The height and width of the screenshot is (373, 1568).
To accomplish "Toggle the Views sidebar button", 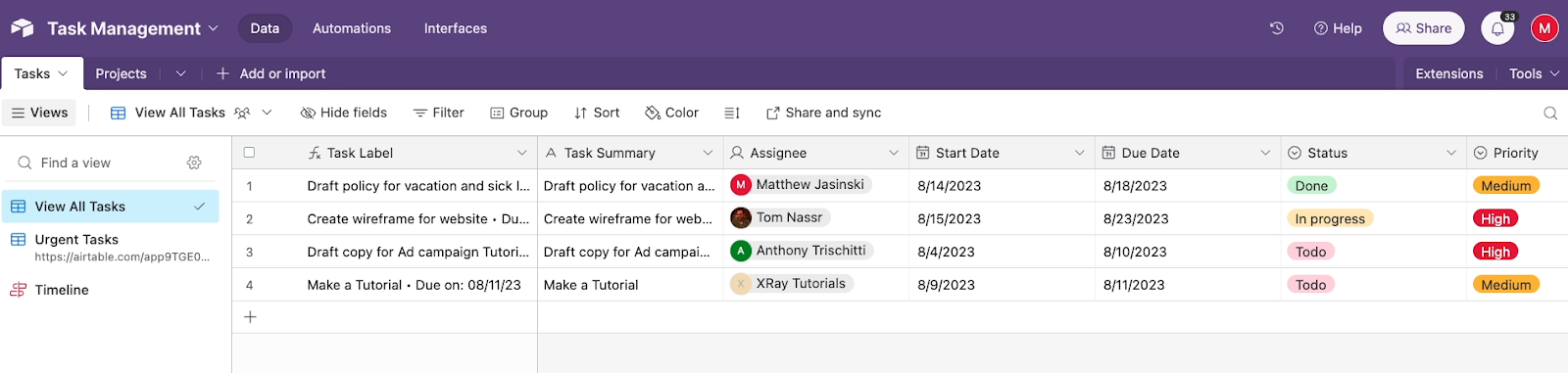I will point(39,113).
